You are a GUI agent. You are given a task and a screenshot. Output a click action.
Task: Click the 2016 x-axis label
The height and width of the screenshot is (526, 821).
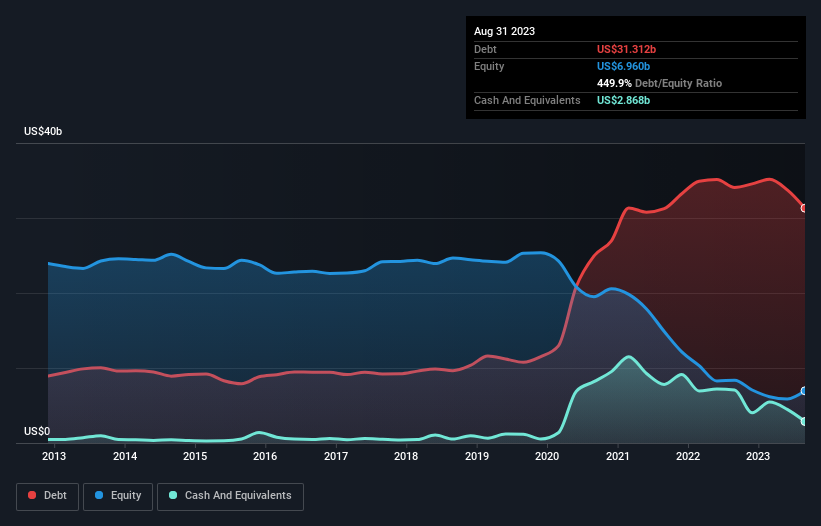pyautogui.click(x=265, y=456)
